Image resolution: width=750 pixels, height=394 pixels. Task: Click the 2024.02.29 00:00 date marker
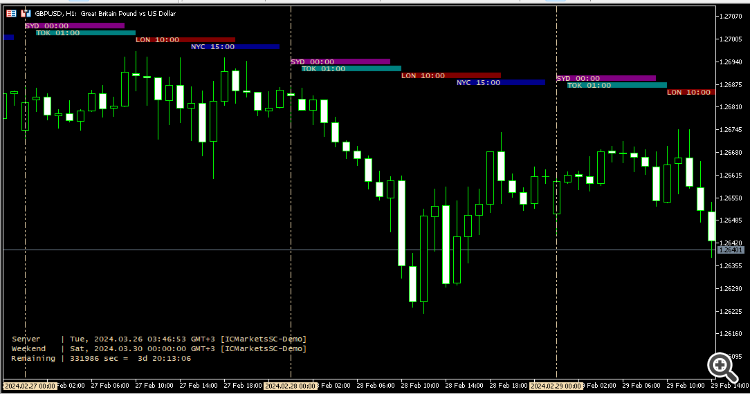point(556,385)
